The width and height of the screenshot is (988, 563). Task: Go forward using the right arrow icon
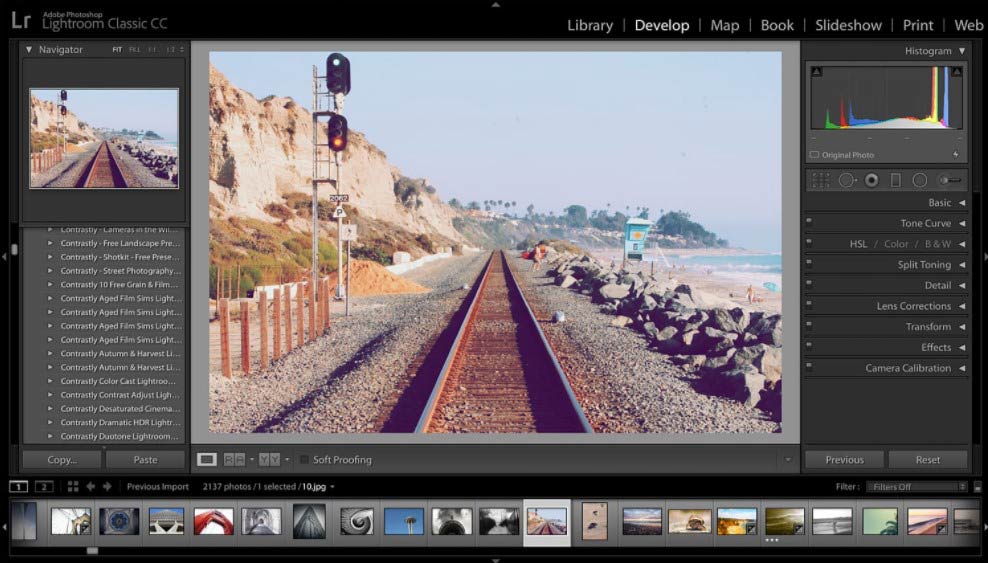(107, 486)
